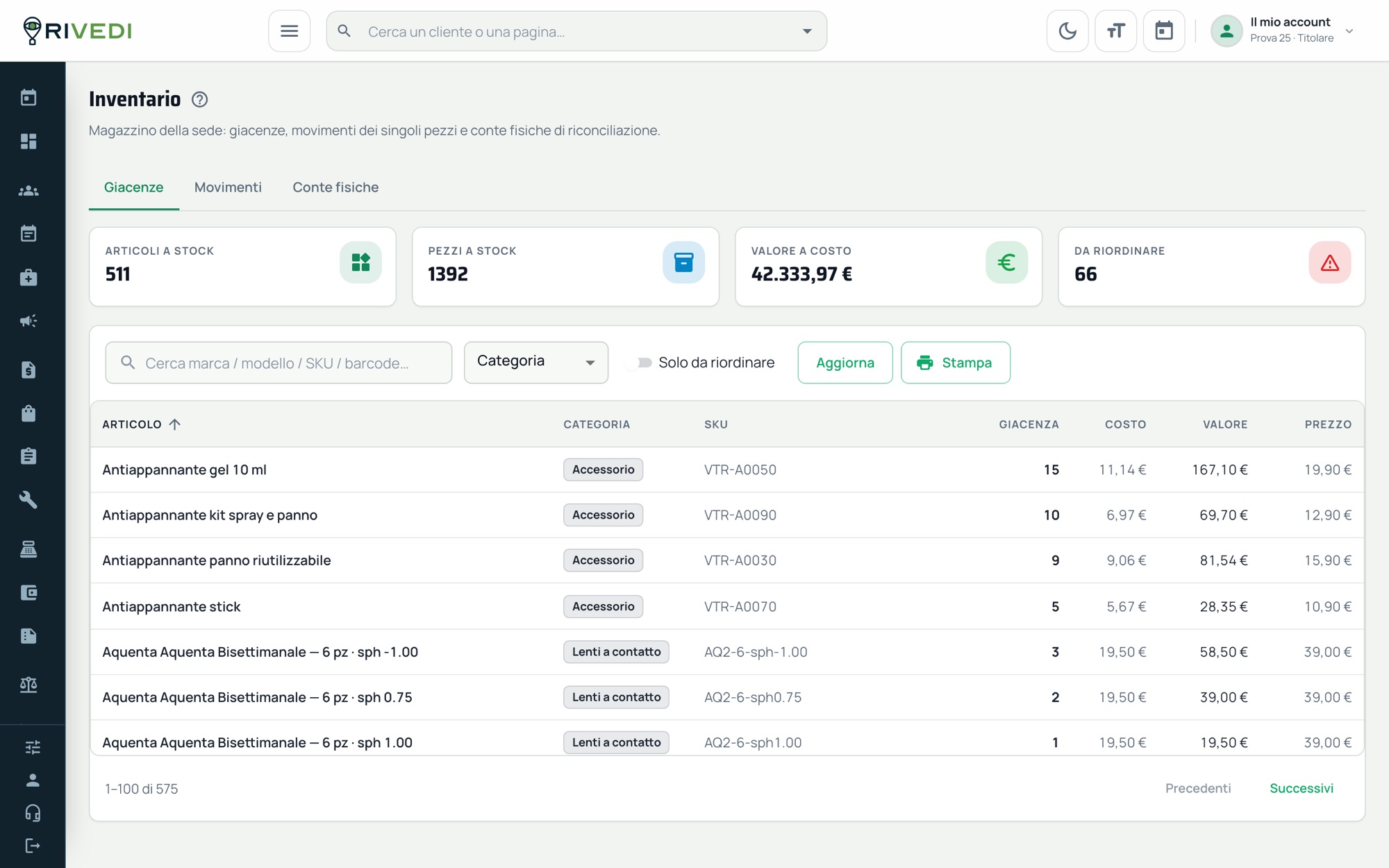Sort by ARTICOLO column header
Viewport: 1389px width, 868px height.
pyautogui.click(x=141, y=424)
